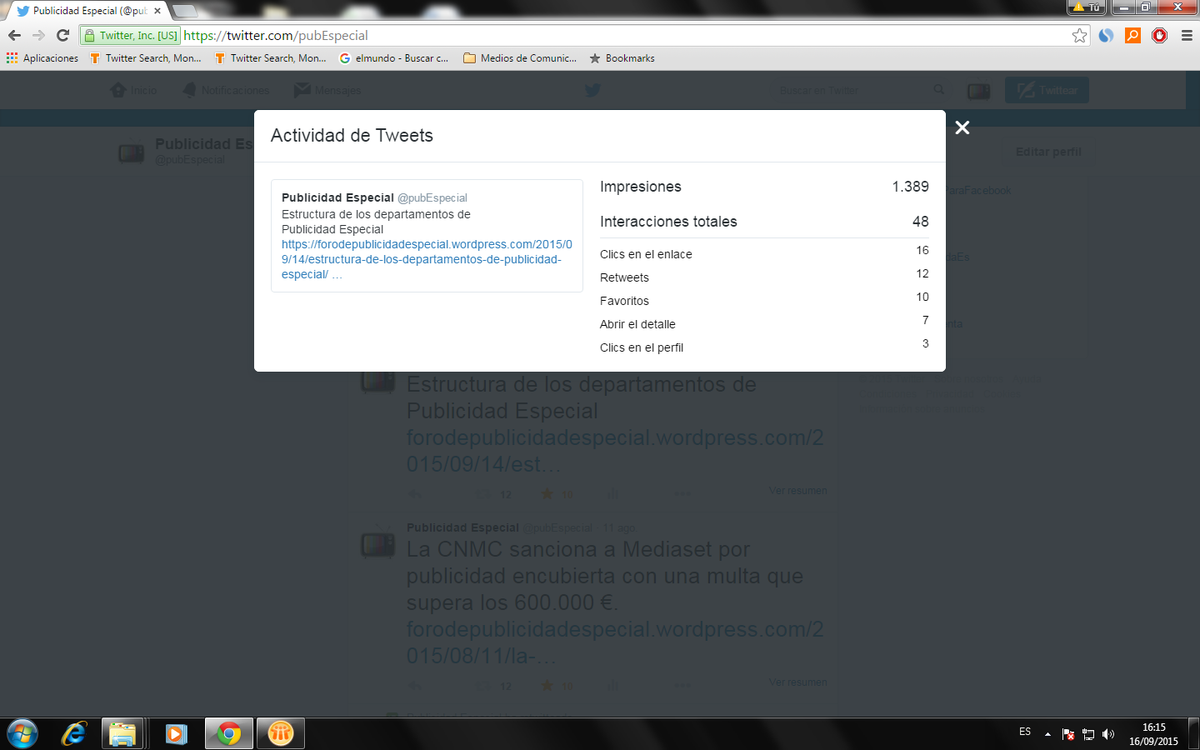The height and width of the screenshot is (750, 1200).
Task: Open the foro de publicidad especial link in dialog
Action: tap(427, 259)
